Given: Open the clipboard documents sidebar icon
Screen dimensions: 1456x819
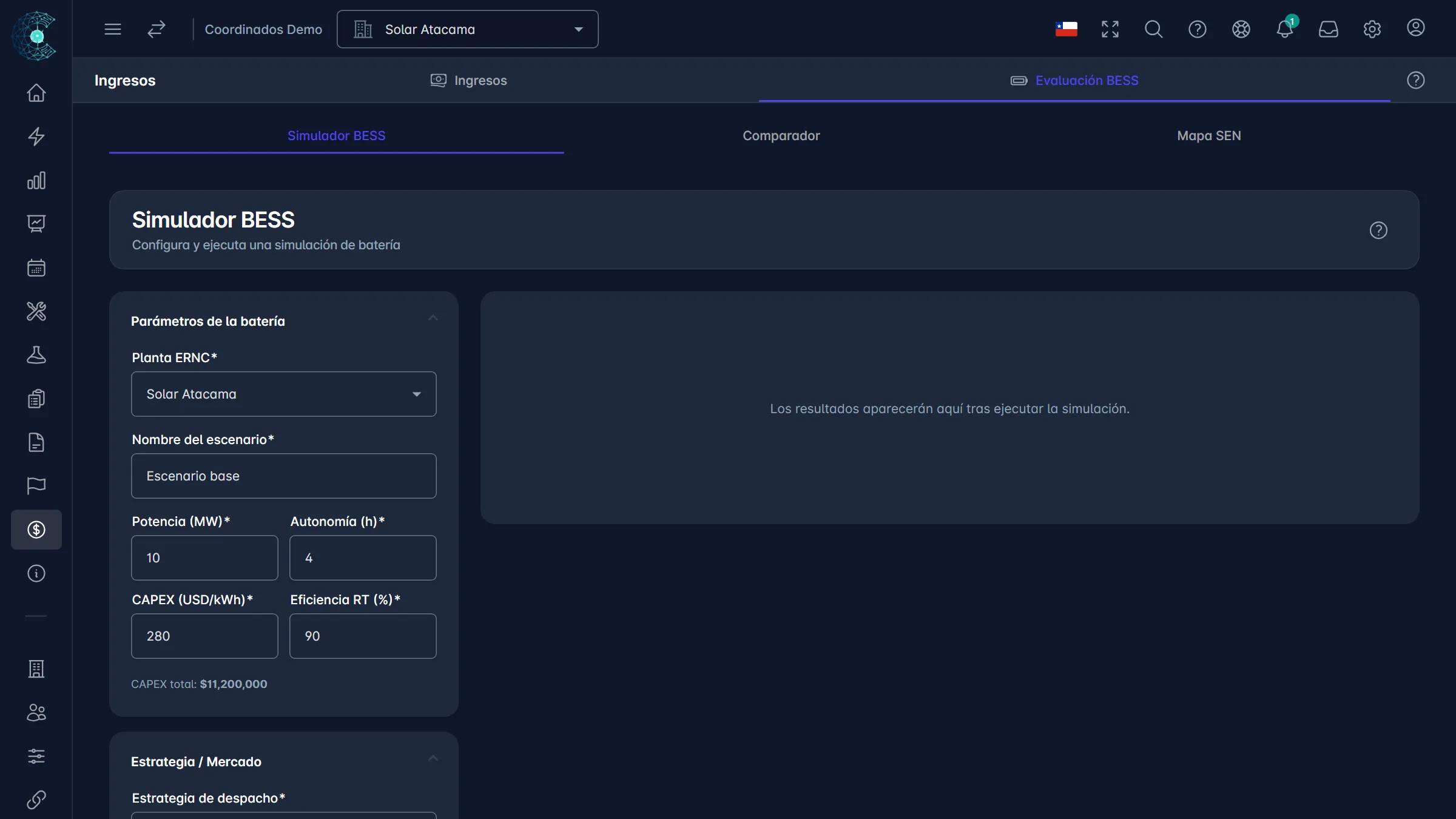Looking at the screenshot, I should pos(36,399).
